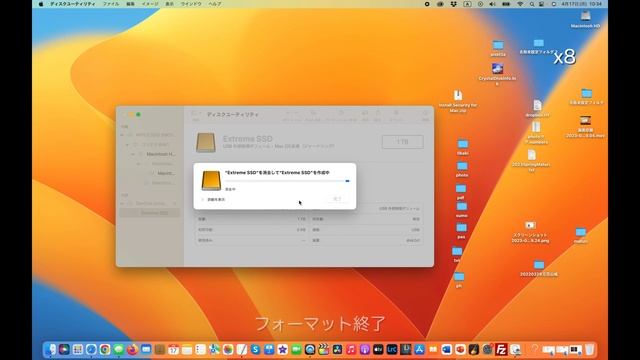Open the イメージ menu

click(x=150, y=4)
